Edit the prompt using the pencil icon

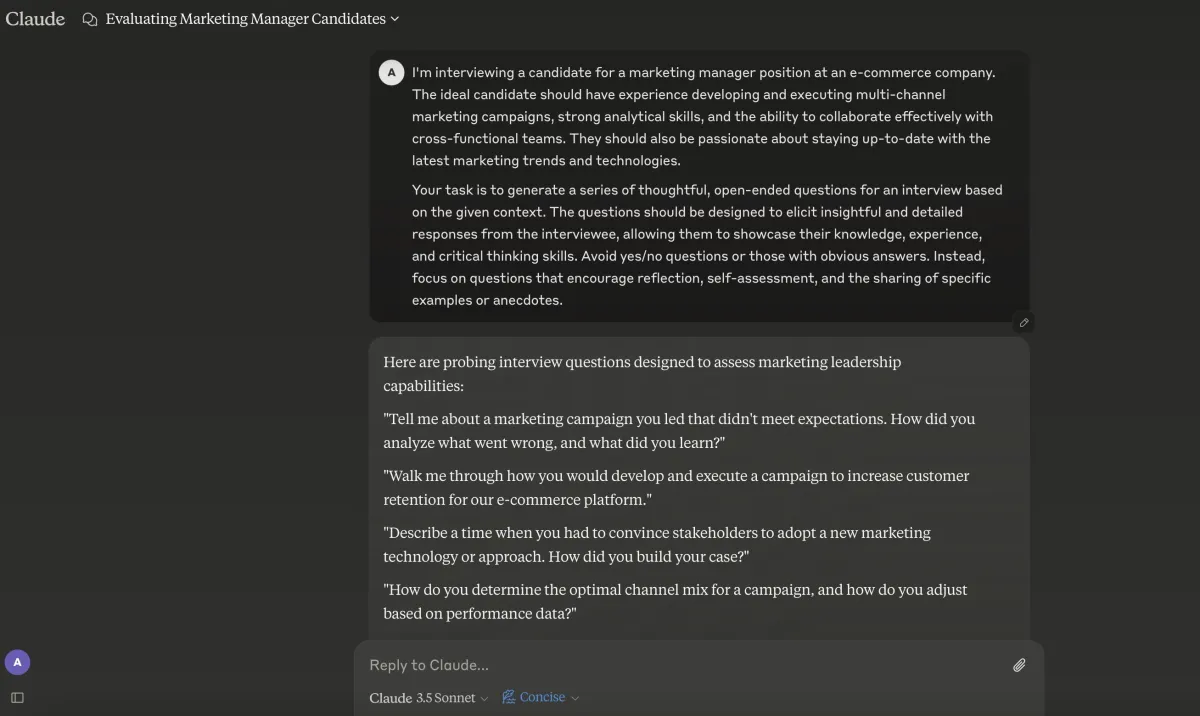[1023, 322]
